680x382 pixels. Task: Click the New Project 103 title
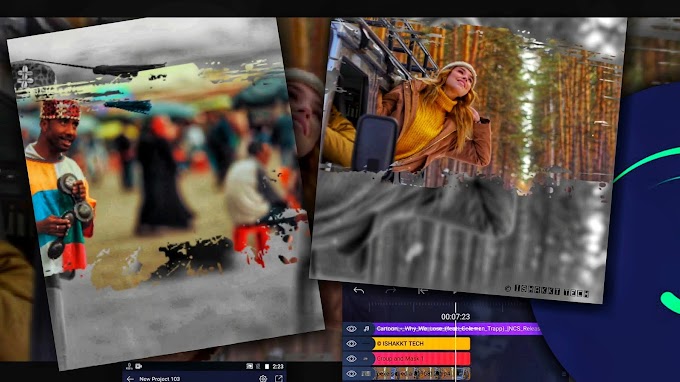(x=159, y=379)
